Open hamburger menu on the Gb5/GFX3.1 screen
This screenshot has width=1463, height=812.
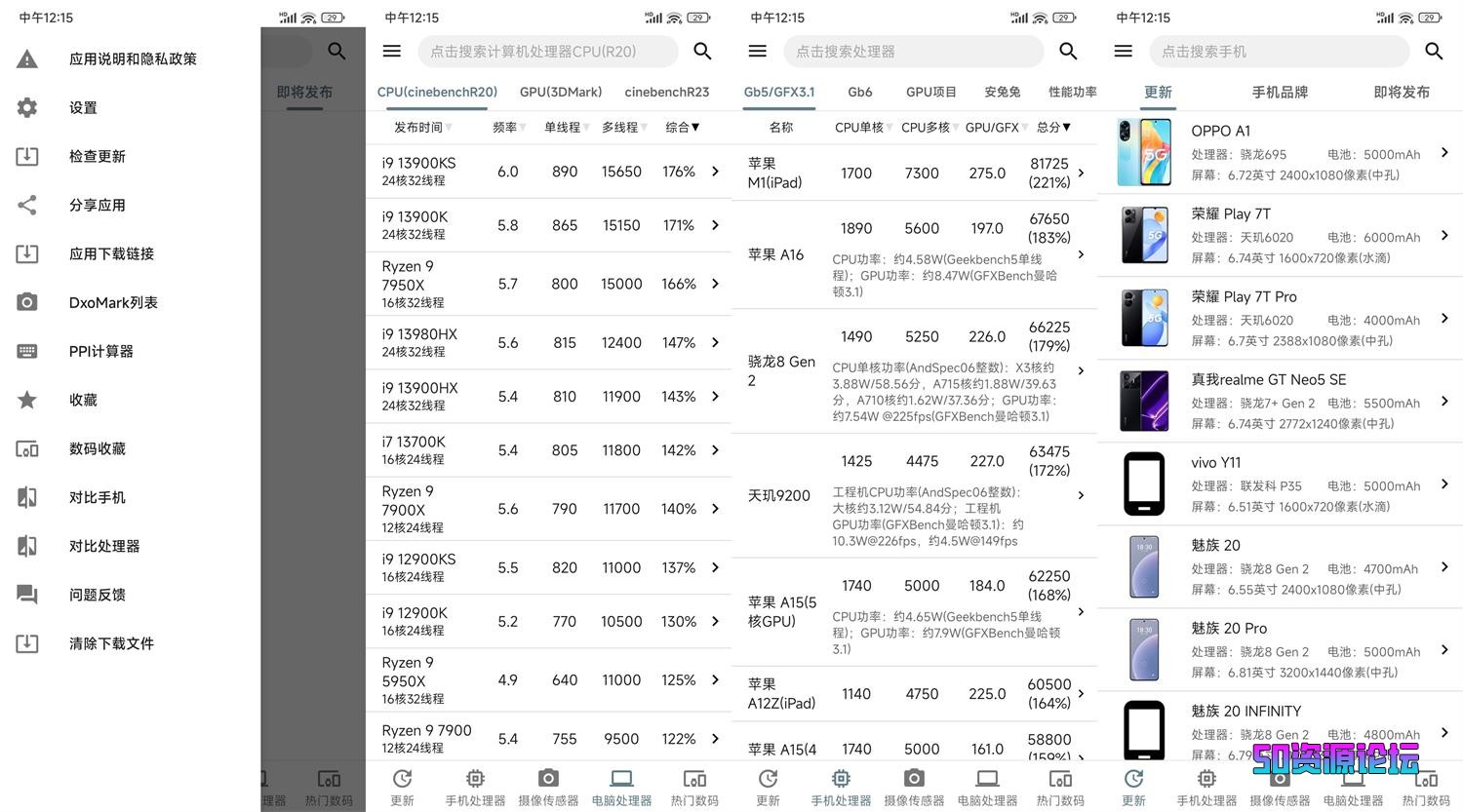(758, 51)
